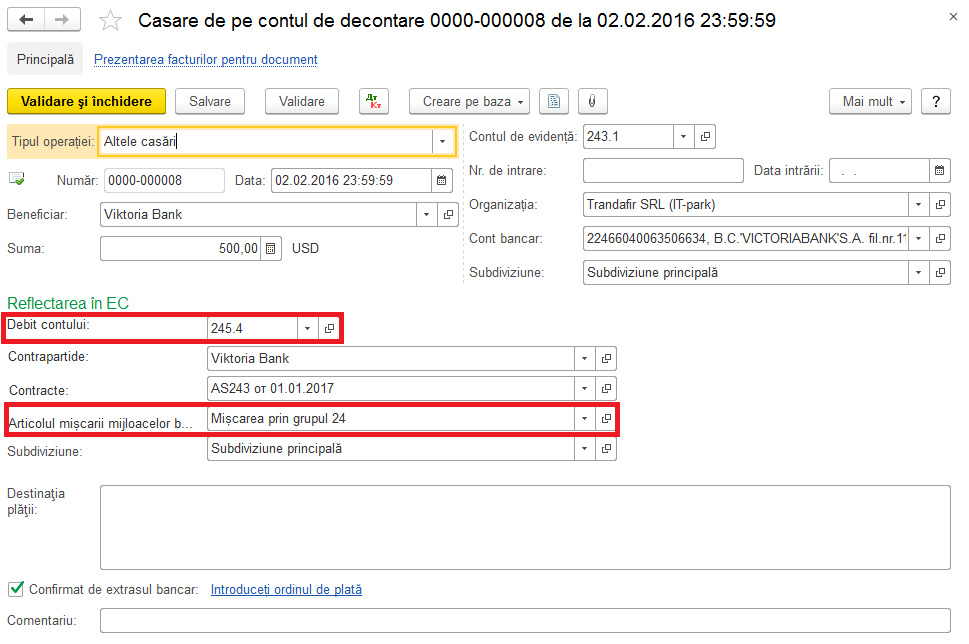
Task: Open the calculator for Suma field
Action: [x=269, y=248]
